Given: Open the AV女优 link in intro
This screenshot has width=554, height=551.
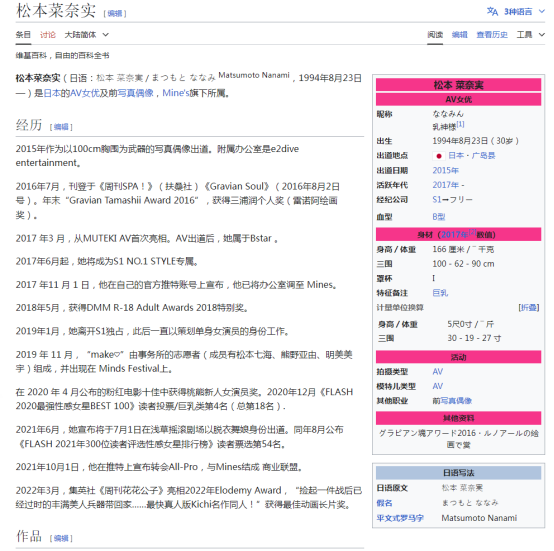Looking at the screenshot, I should click(84, 93).
